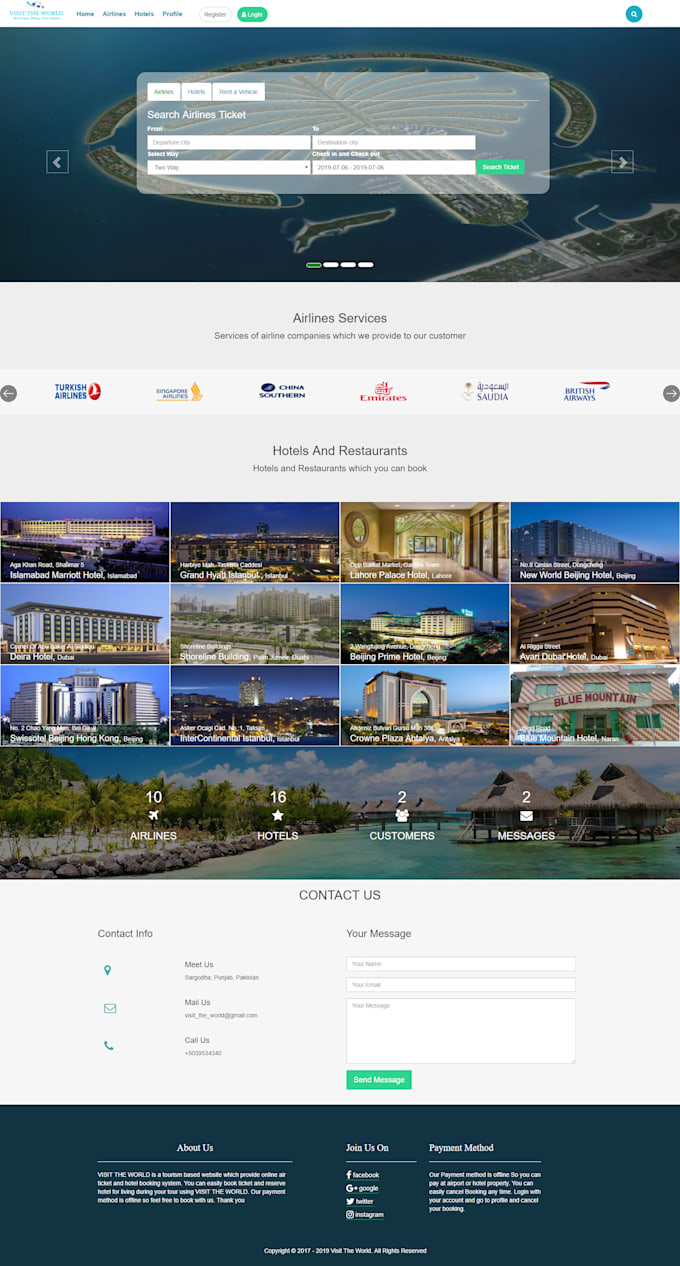This screenshot has width=680, height=1266.
Task: Open Swissotel Beijing Hong Kong card
Action: click(x=85, y=705)
